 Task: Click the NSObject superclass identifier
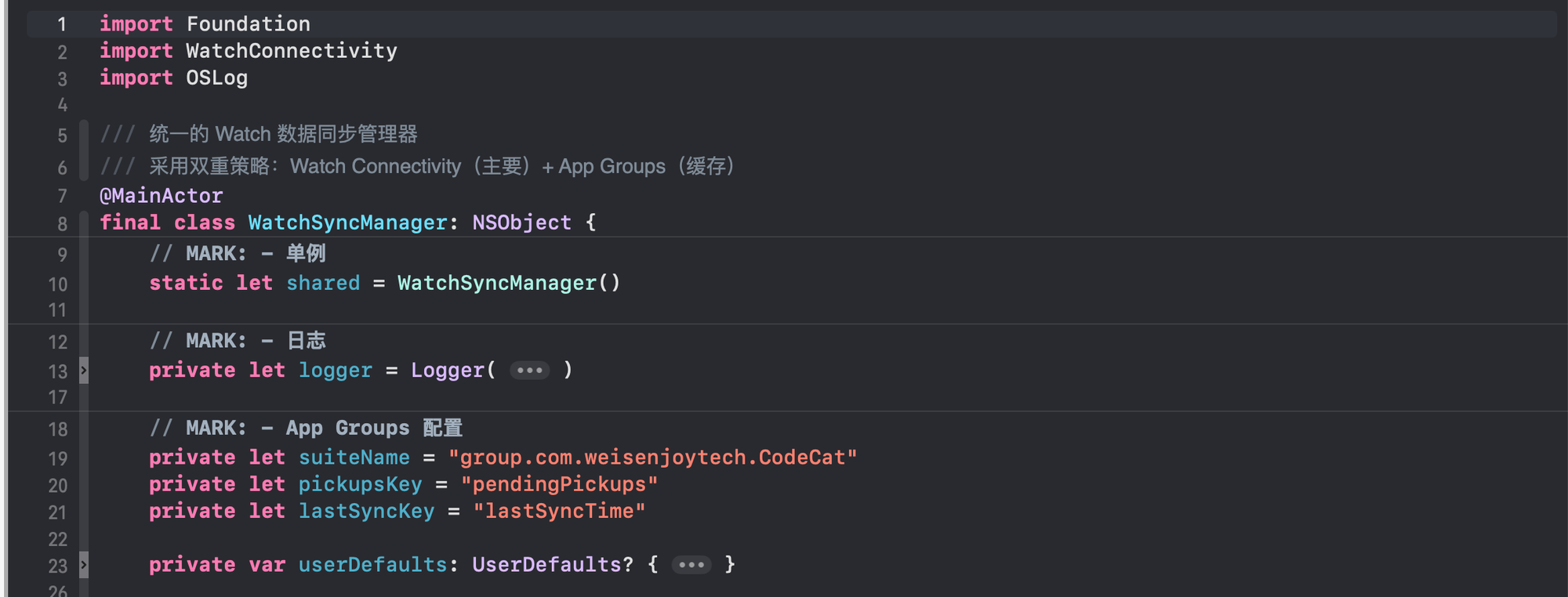(x=521, y=223)
